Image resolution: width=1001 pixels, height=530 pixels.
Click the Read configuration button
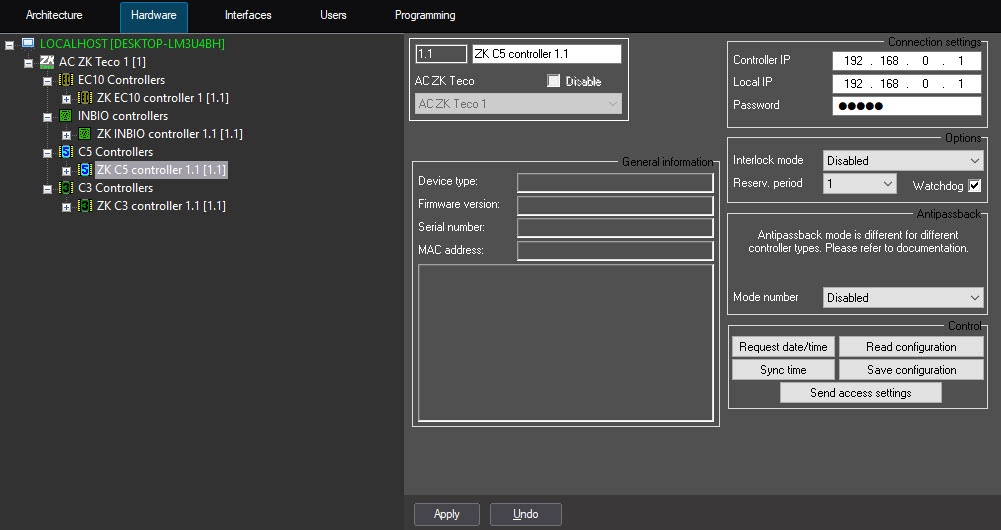(911, 347)
